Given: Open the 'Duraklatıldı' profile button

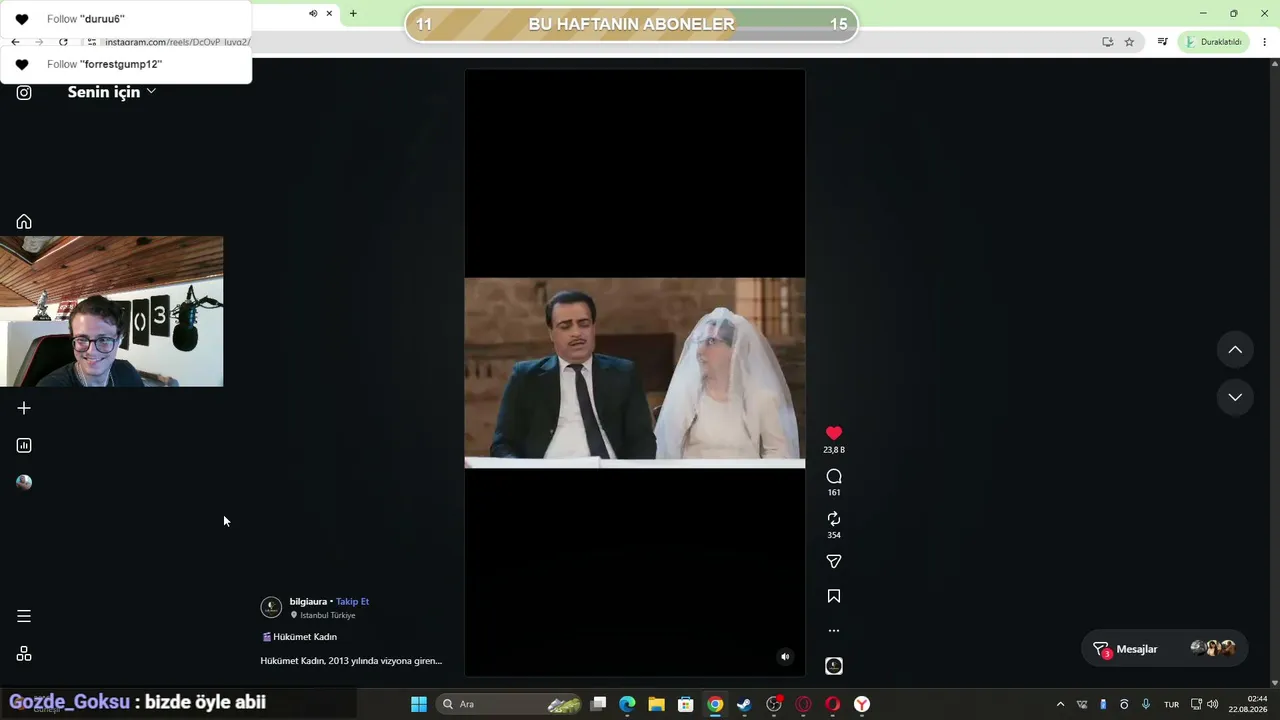Looking at the screenshot, I should click(1213, 42).
